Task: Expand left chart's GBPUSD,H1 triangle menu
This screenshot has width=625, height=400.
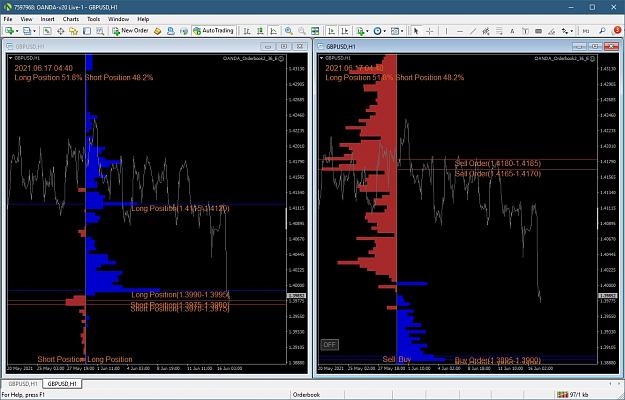Action: click(10, 58)
